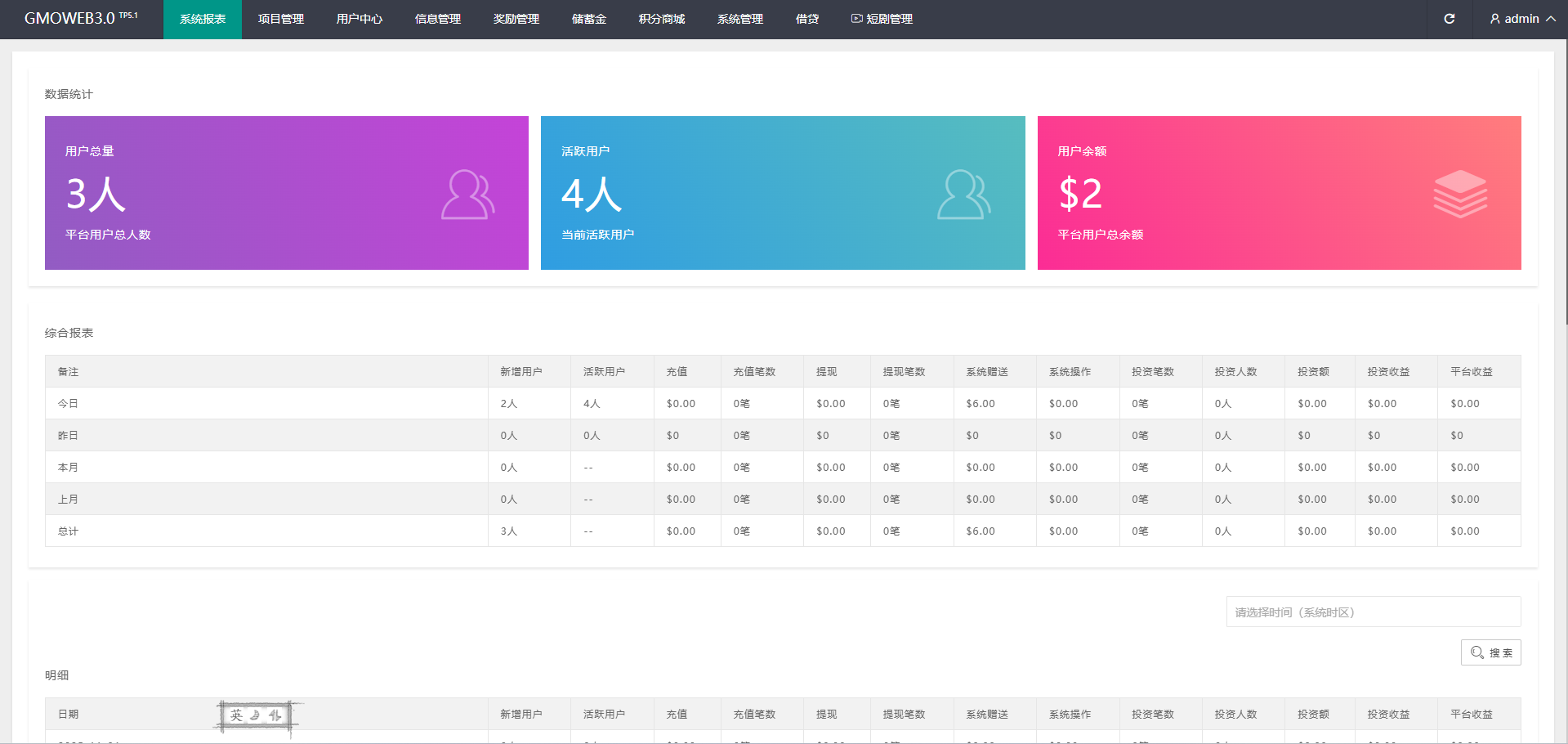The height and width of the screenshot is (744, 1568).
Task: Open the 积分商城 menu
Action: click(661, 19)
